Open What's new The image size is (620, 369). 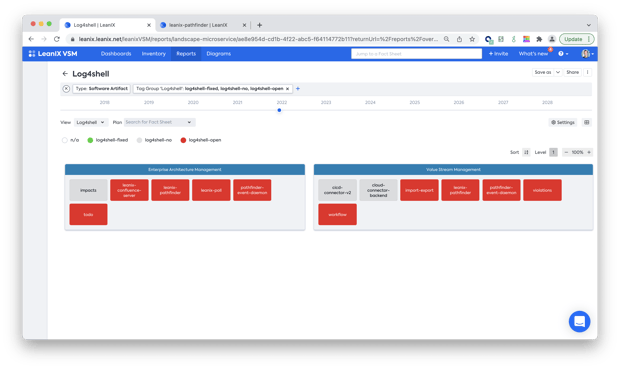[533, 54]
